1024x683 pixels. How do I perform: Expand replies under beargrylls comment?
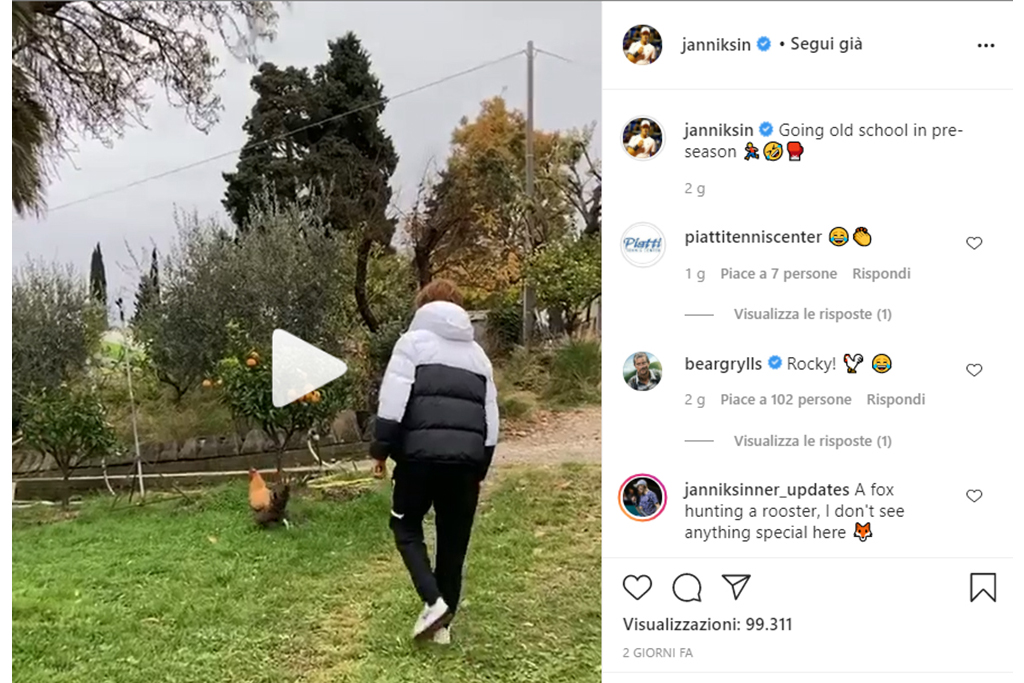coord(812,441)
